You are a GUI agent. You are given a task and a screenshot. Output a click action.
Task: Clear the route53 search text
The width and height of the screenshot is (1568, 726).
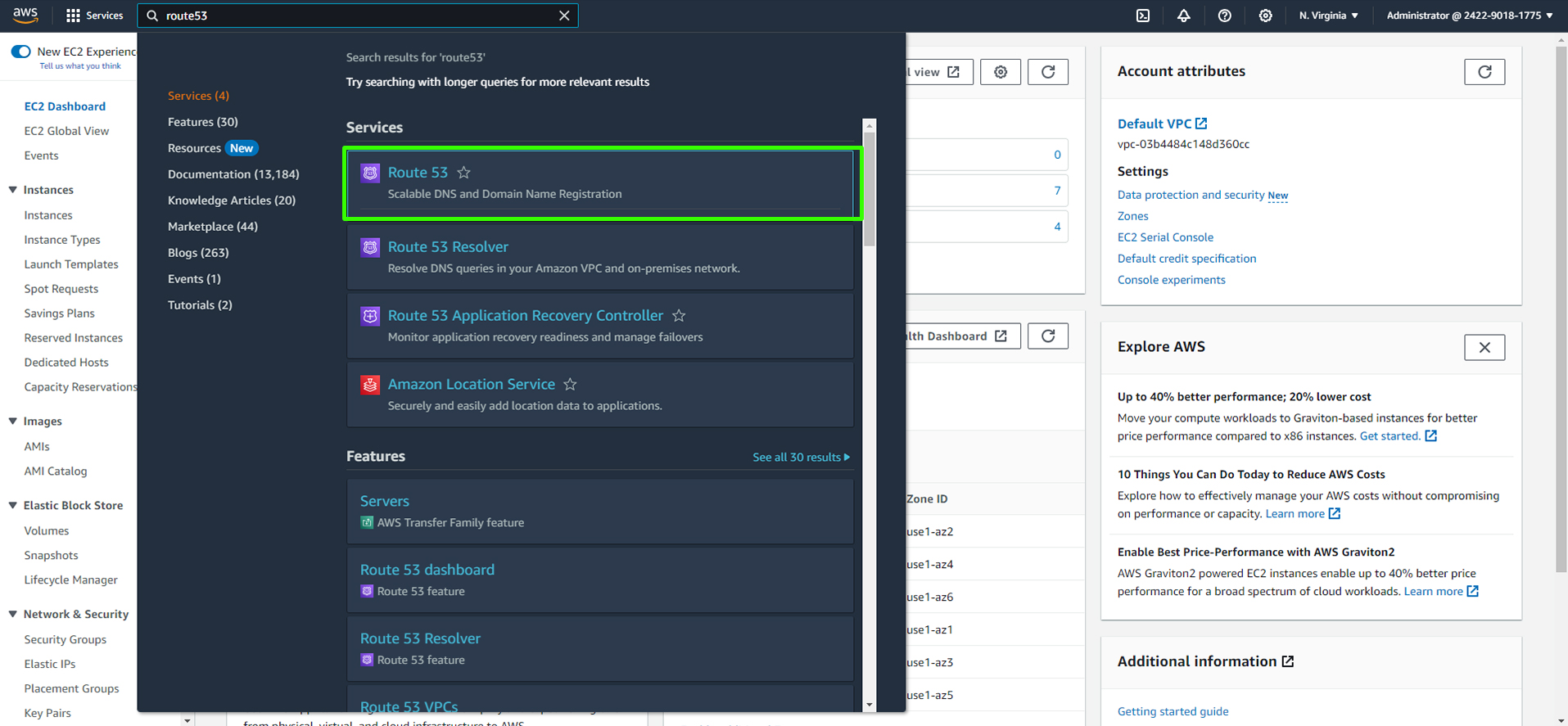(564, 16)
